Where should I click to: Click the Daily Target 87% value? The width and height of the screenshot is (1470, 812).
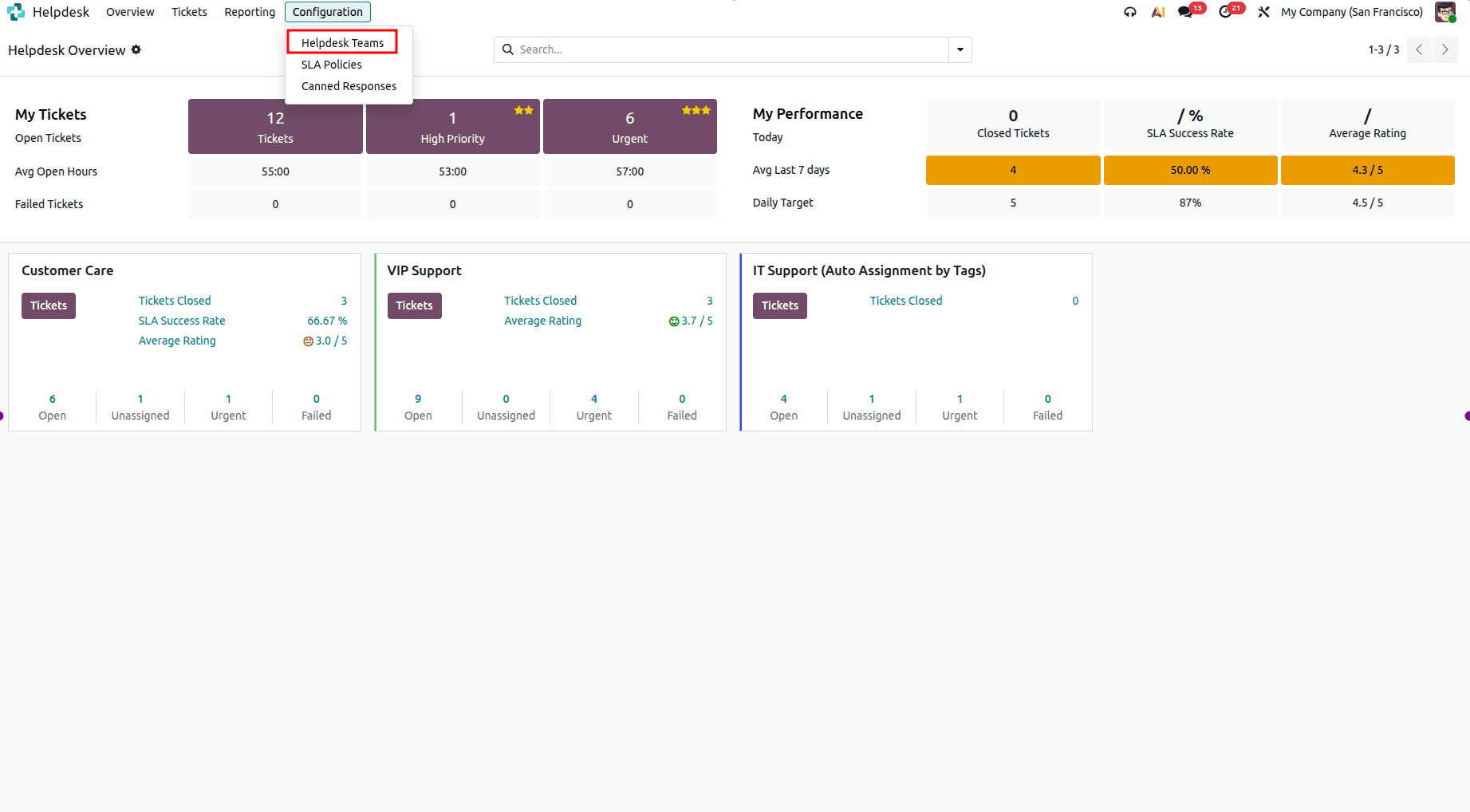pyautogui.click(x=1191, y=203)
